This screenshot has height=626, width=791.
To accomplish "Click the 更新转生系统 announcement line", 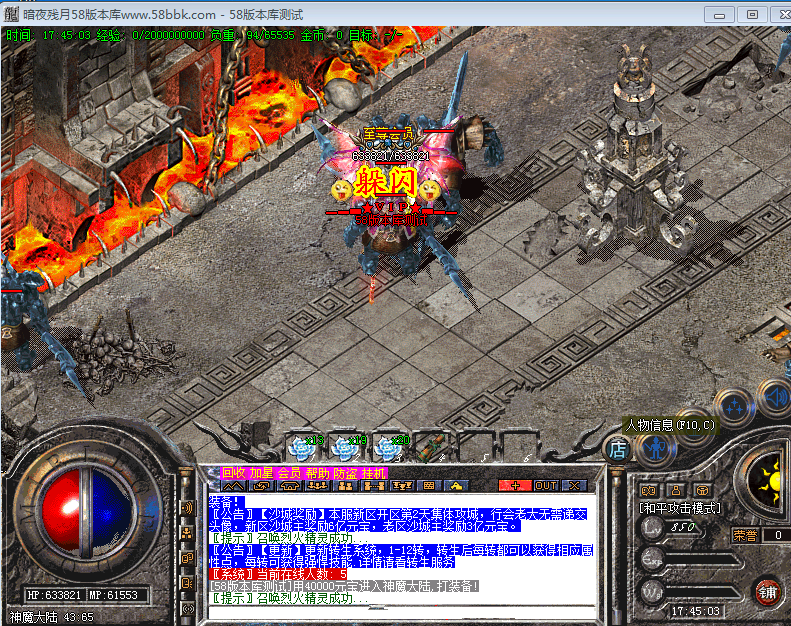I will point(401,556).
